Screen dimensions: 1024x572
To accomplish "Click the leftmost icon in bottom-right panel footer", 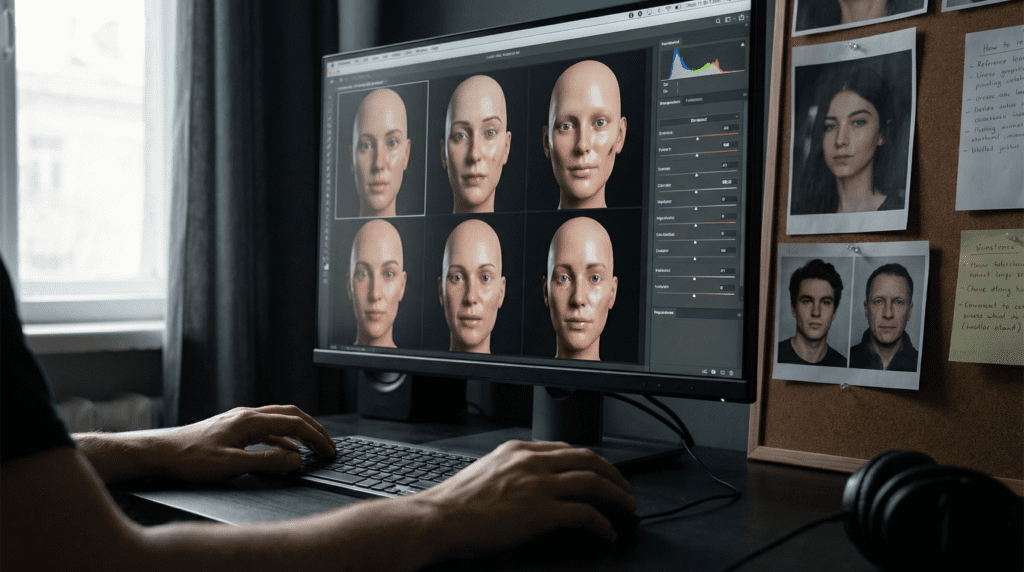I will (704, 370).
